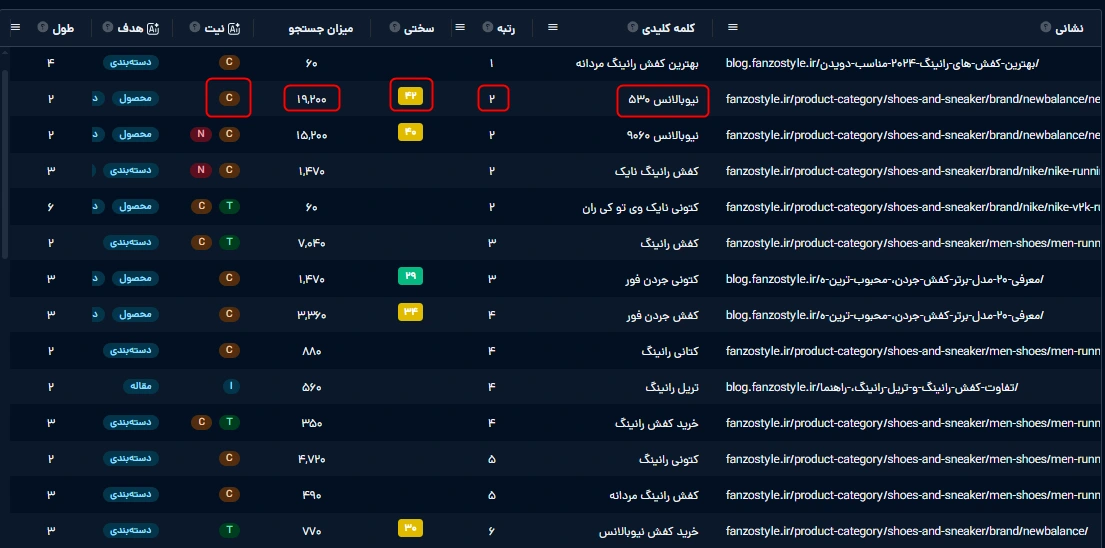
Task: Click the N intent badge in کفش رانینگ نایک row
Action: 201,170
